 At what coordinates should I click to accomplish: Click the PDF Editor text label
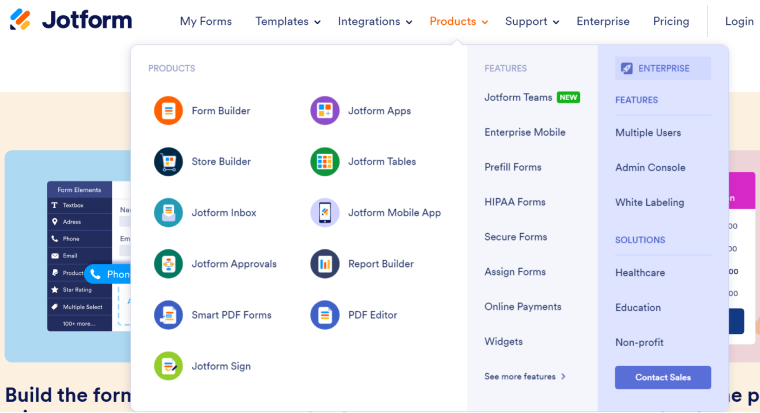click(x=373, y=315)
